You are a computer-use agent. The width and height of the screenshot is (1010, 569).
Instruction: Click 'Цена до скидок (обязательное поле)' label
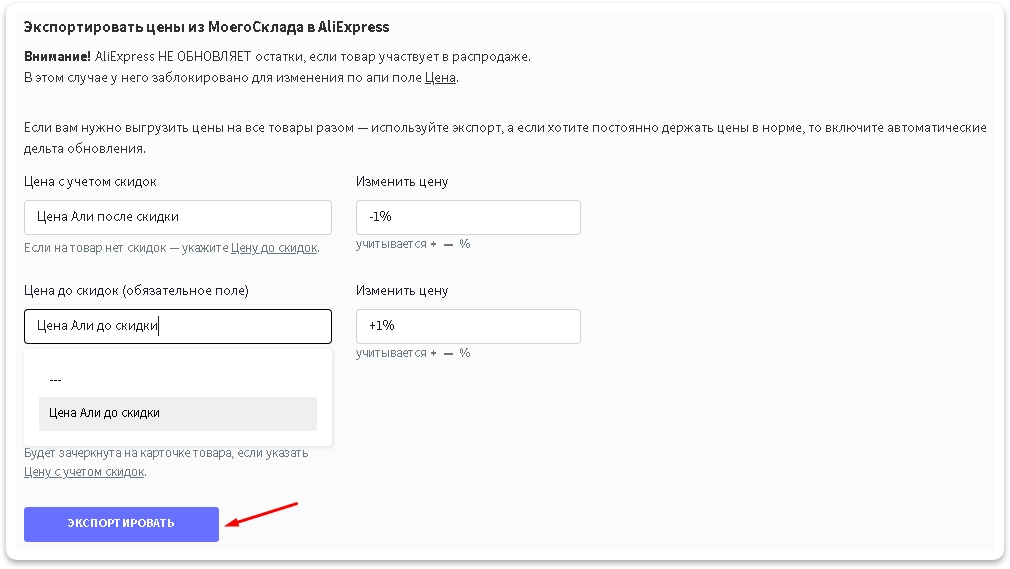(x=136, y=291)
